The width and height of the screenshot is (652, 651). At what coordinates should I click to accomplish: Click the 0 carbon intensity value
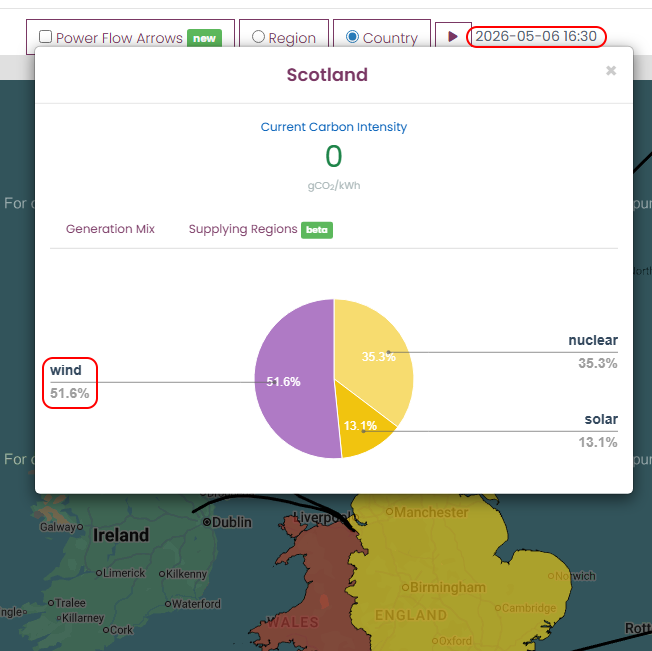click(333, 156)
